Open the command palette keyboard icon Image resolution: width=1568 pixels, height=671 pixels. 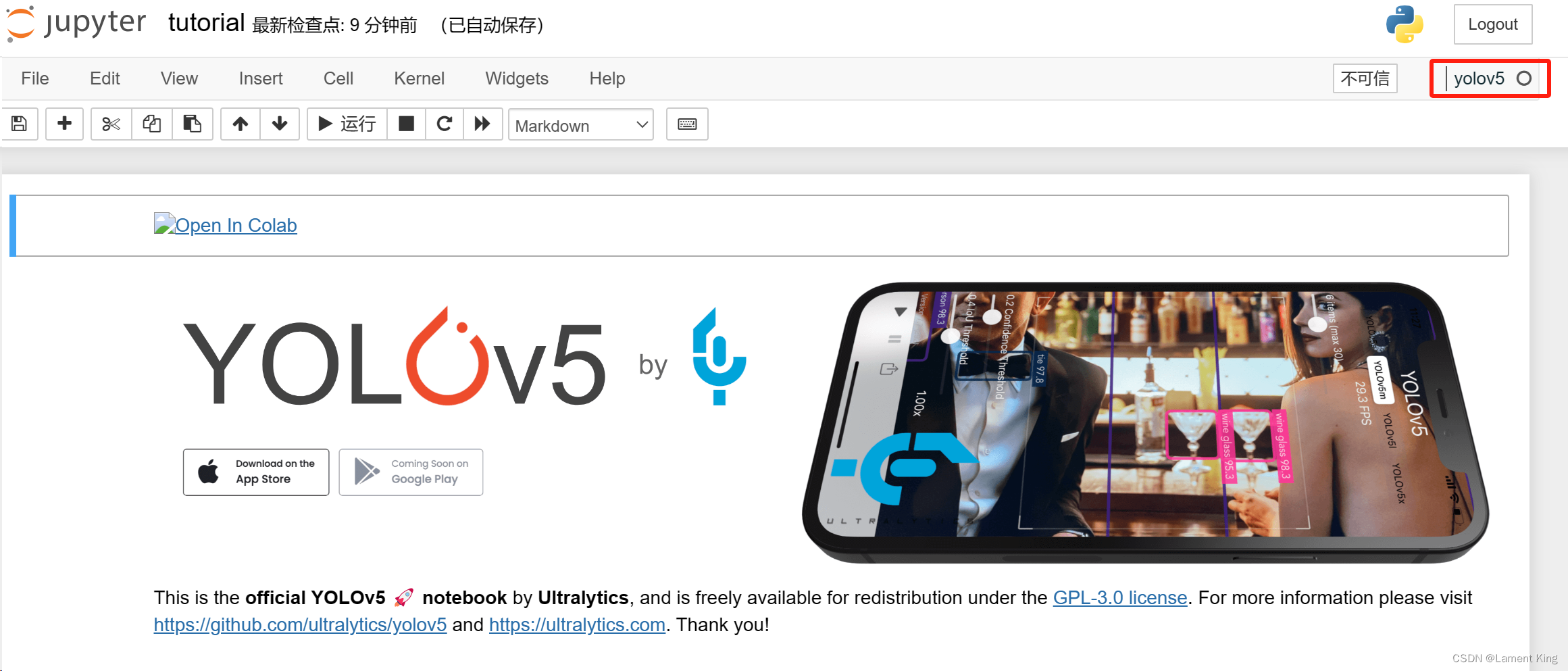point(687,124)
